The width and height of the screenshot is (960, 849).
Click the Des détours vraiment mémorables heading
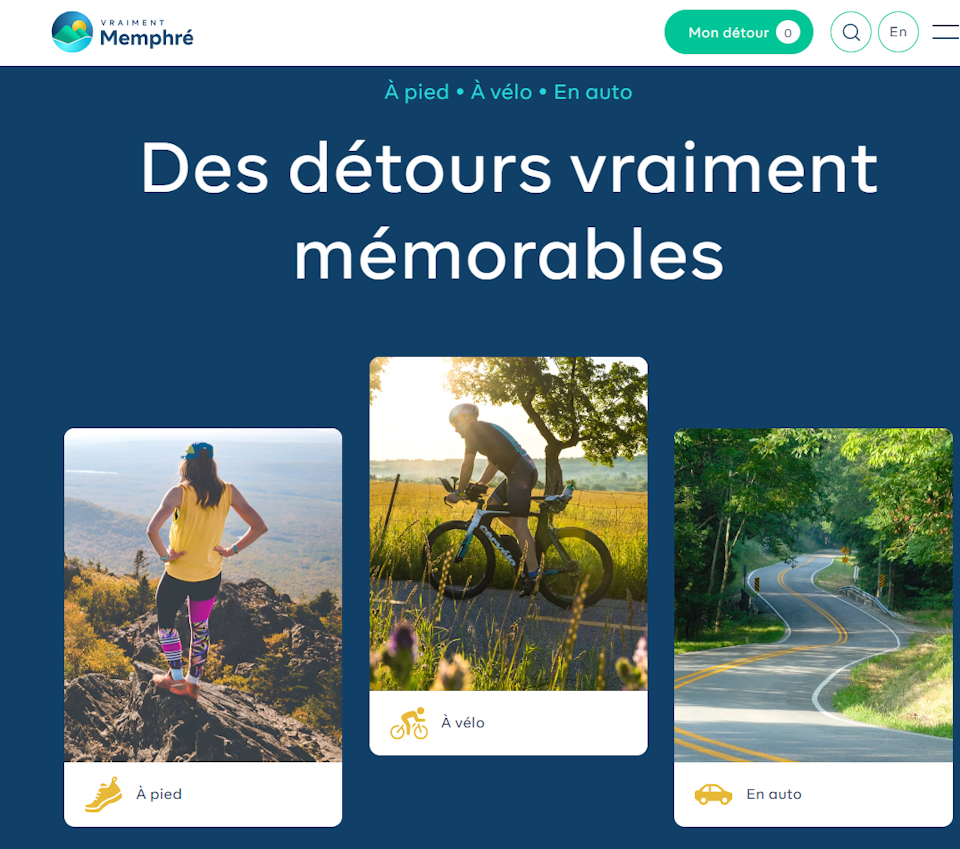[x=509, y=211]
